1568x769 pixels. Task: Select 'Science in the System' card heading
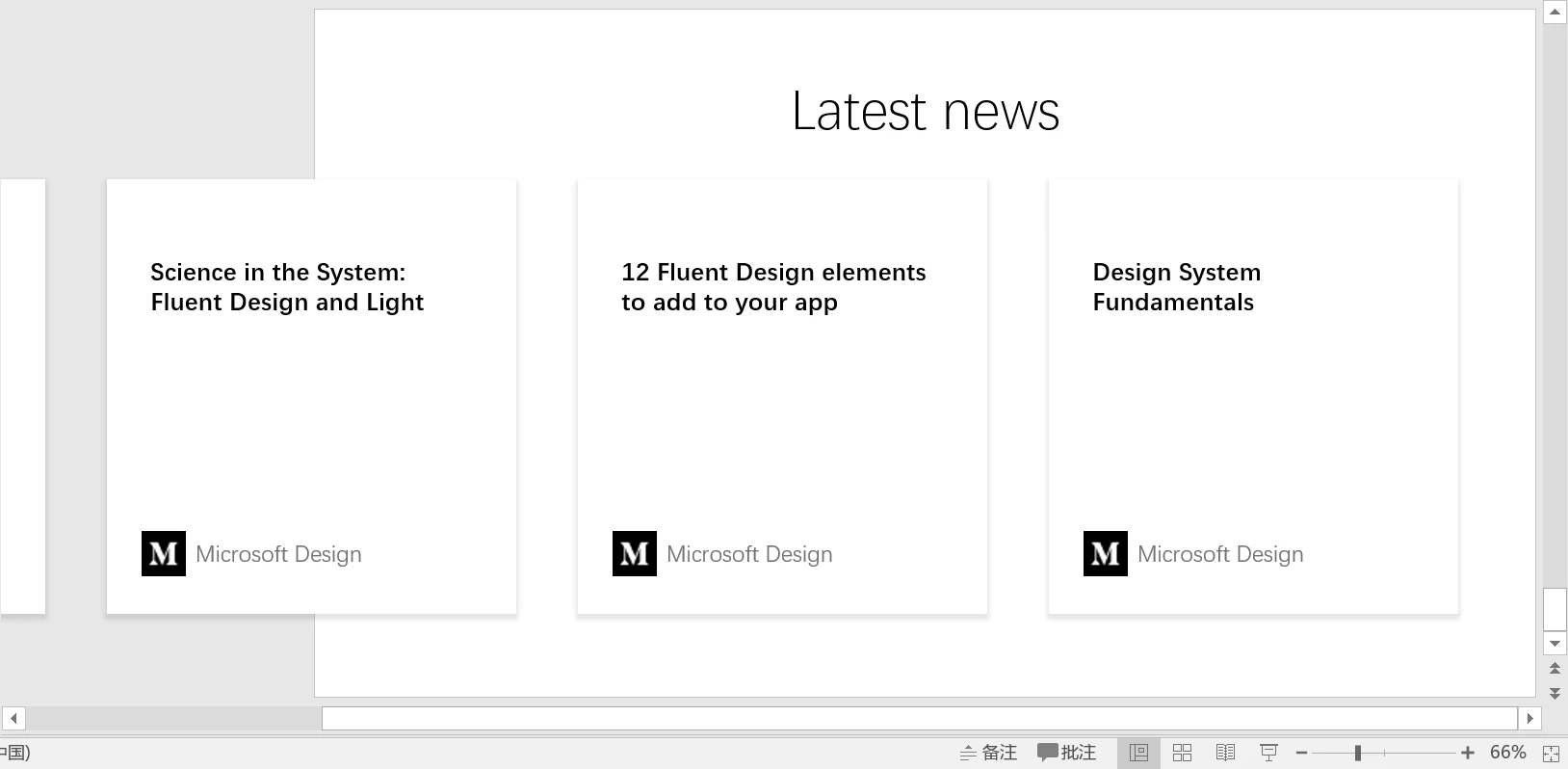[x=287, y=287]
